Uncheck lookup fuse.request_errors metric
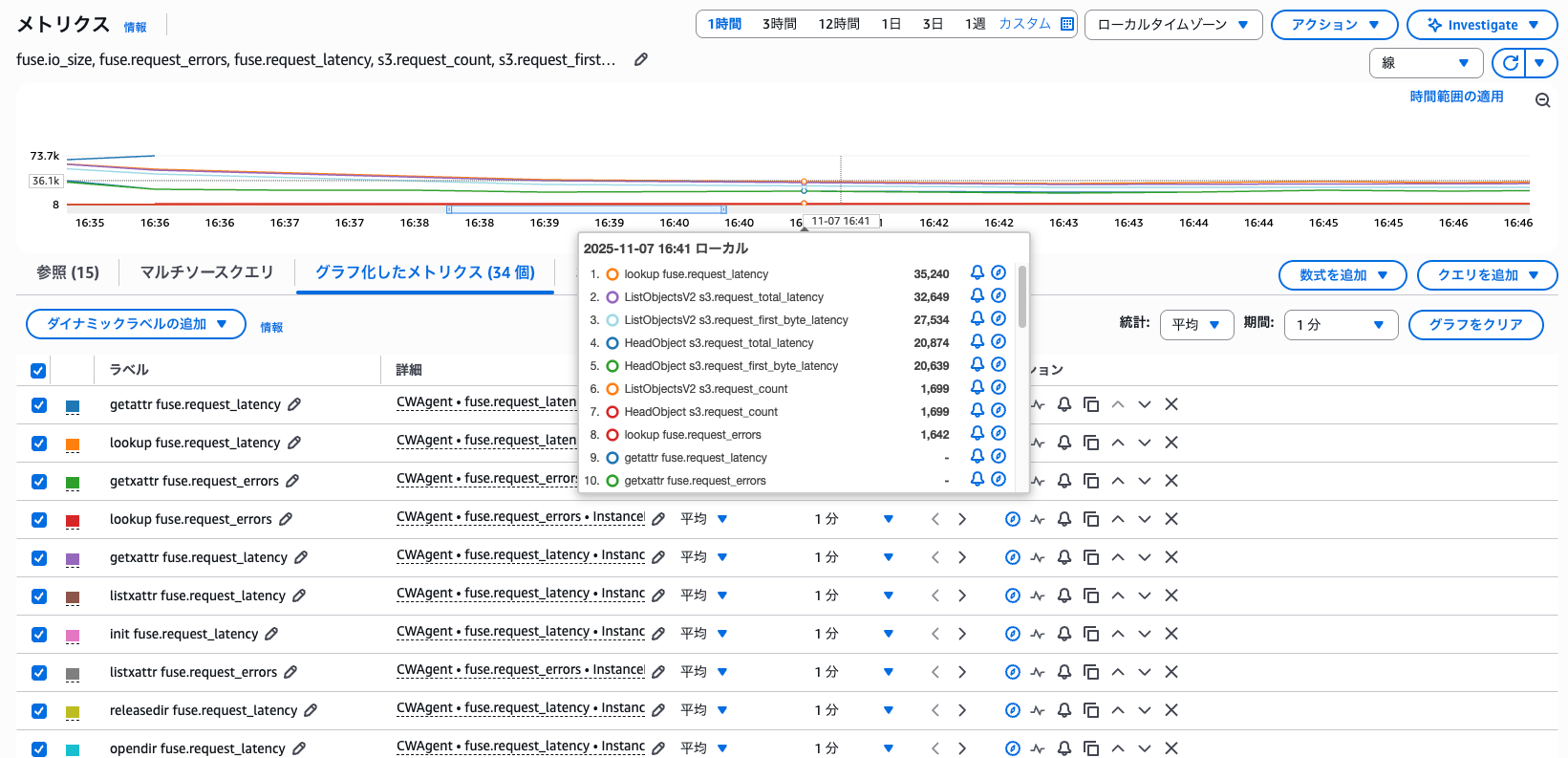1568x758 pixels. point(39,519)
